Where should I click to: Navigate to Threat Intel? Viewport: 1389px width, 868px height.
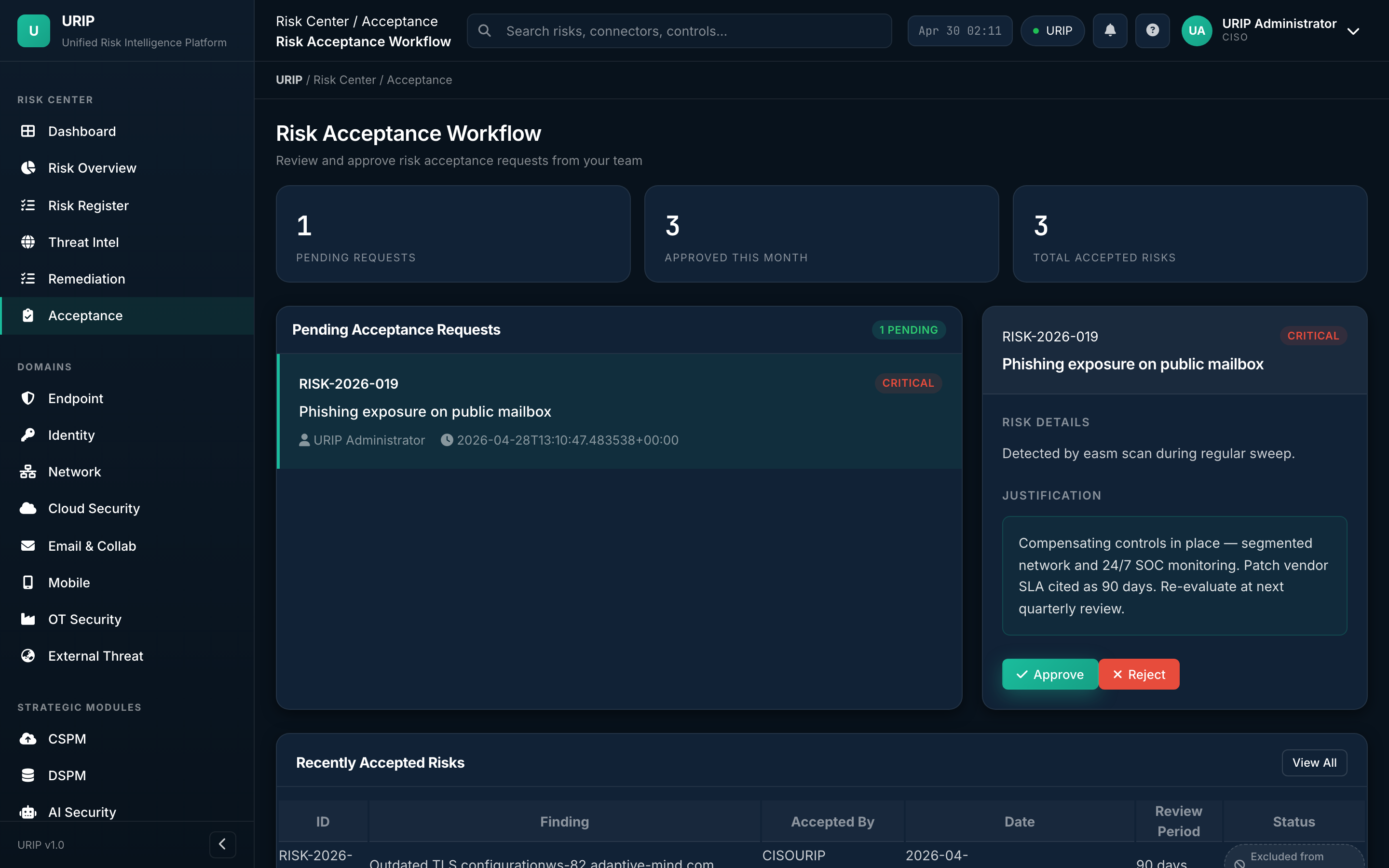pos(127,242)
